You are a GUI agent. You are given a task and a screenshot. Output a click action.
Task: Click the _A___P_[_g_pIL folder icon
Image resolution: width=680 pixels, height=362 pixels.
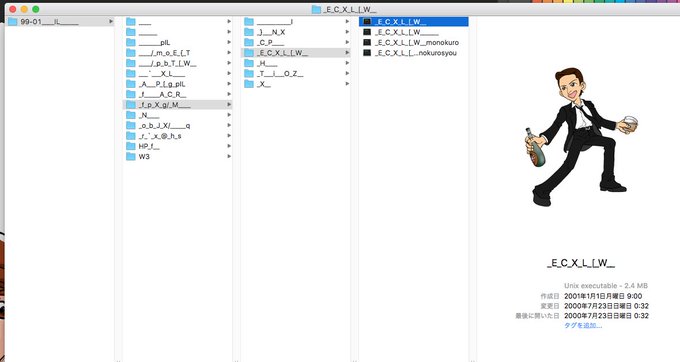[131, 84]
